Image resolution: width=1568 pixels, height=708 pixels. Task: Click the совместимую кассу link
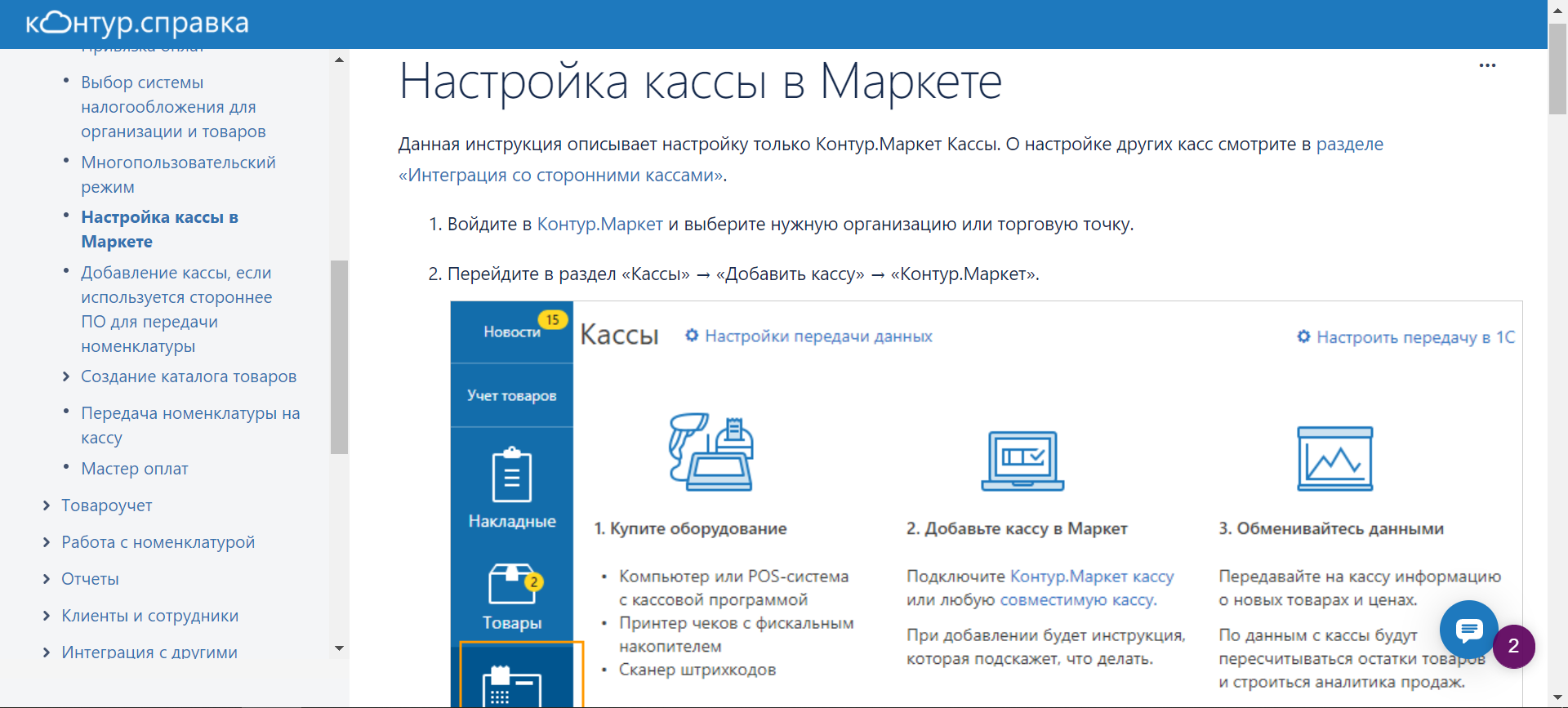point(1077,600)
